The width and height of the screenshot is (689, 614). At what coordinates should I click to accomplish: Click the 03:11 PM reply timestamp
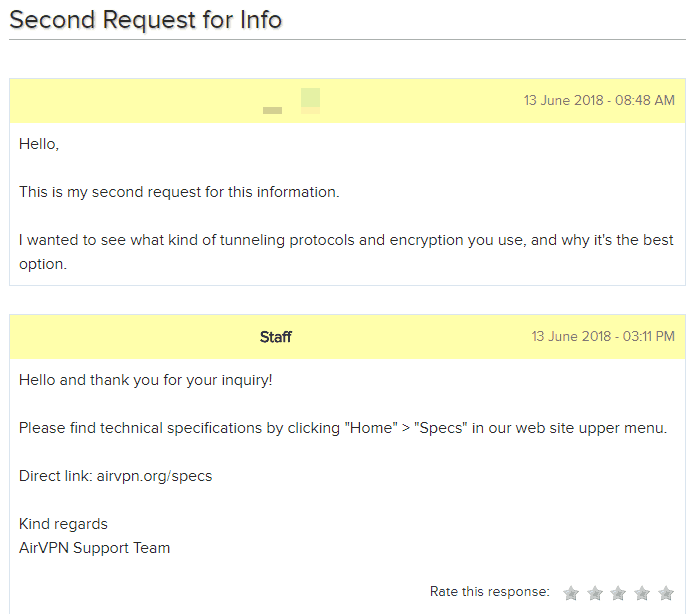[603, 337]
